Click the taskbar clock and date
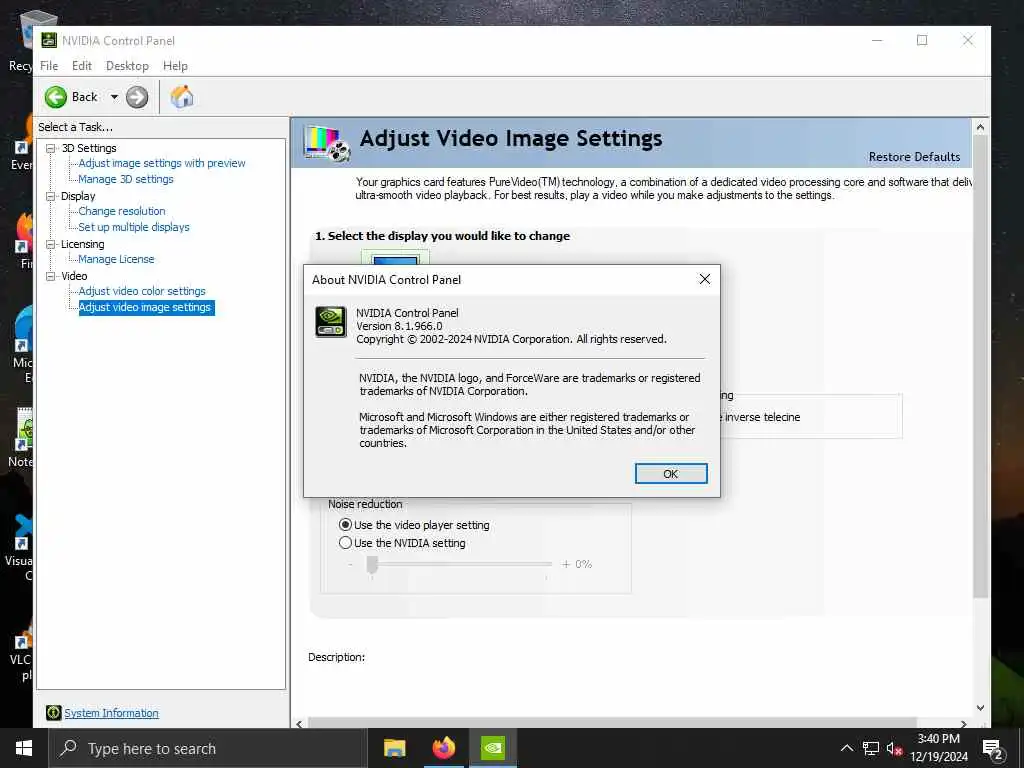The height and width of the screenshot is (768, 1024). pos(939,748)
